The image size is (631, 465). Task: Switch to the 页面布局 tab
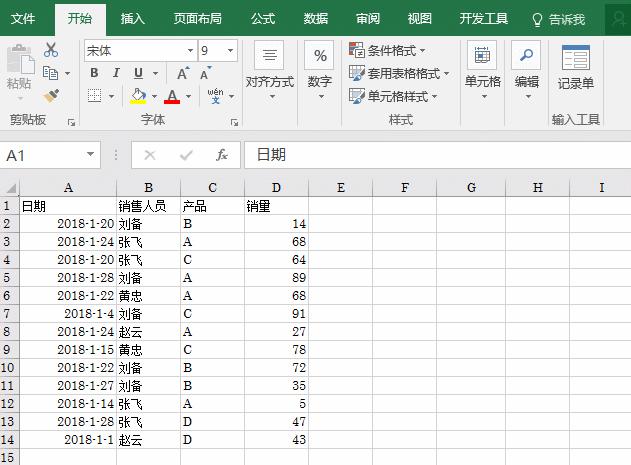coord(198,19)
